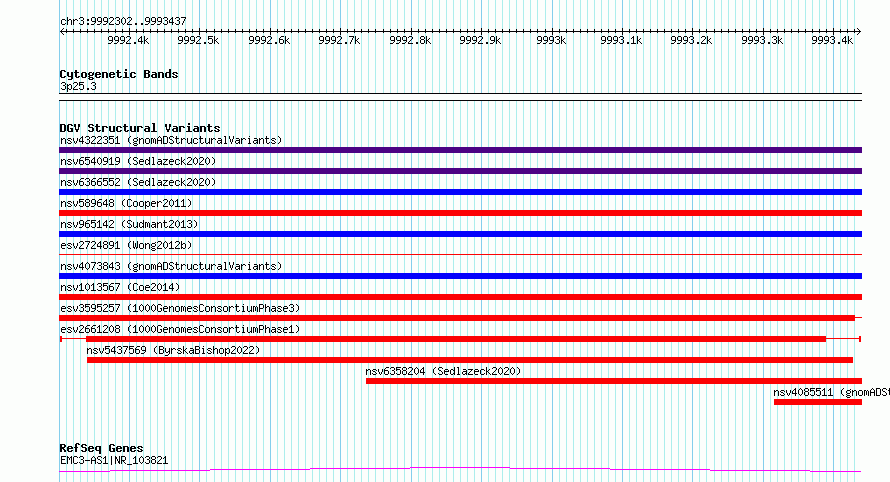
Task: Click the 9993.4k ruler tick label
Action: click(x=832, y=40)
